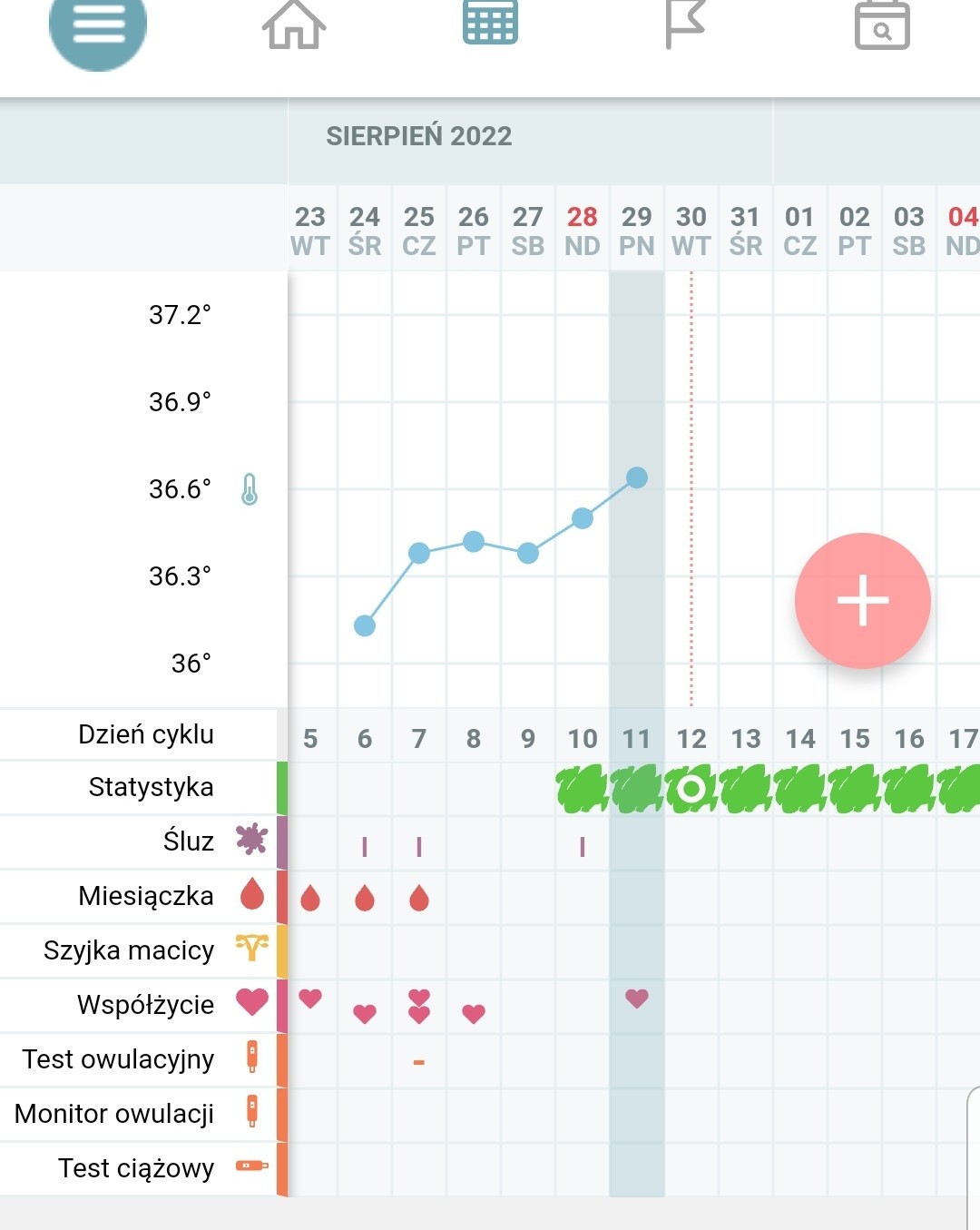The image size is (980, 1230).
Task: Tap the flag icon in top bar
Action: coord(685,25)
